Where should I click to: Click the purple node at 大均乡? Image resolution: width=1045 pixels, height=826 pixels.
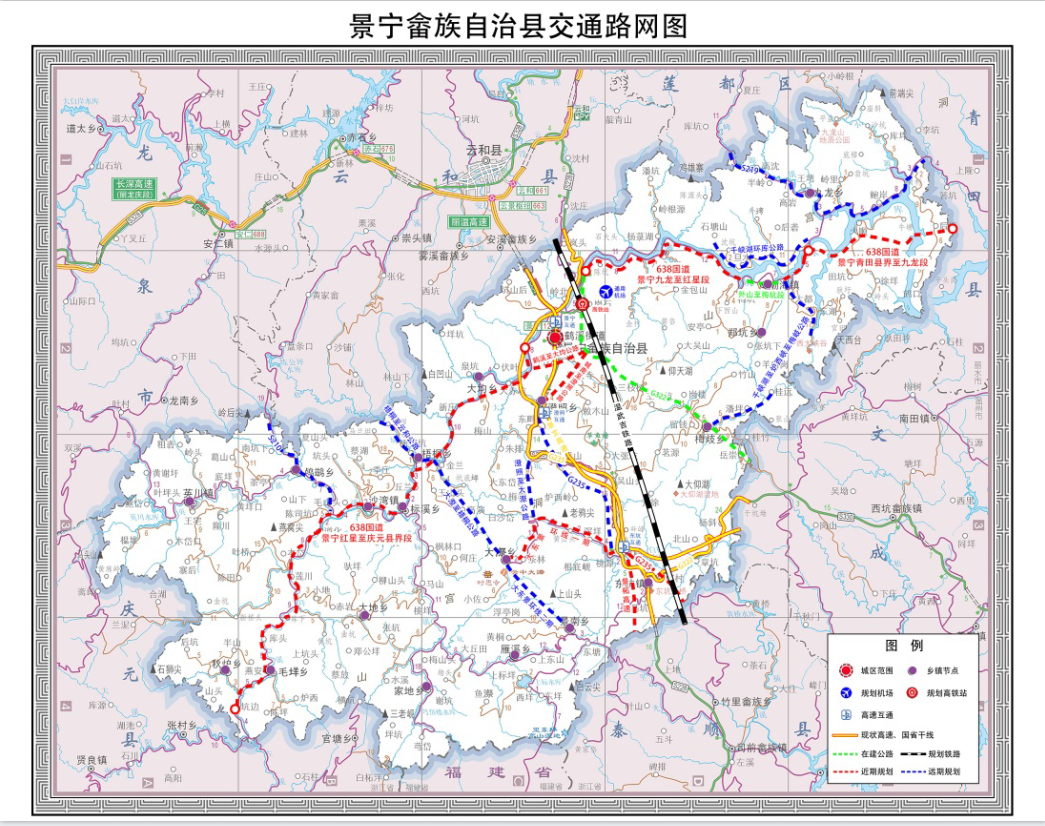(x=478, y=376)
